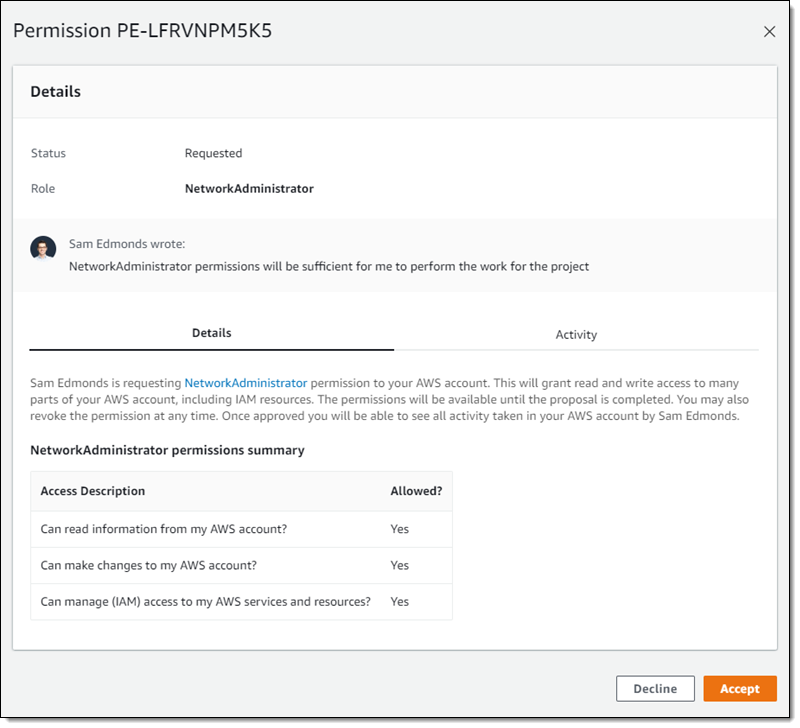Select the manage IAM access row

205,602
